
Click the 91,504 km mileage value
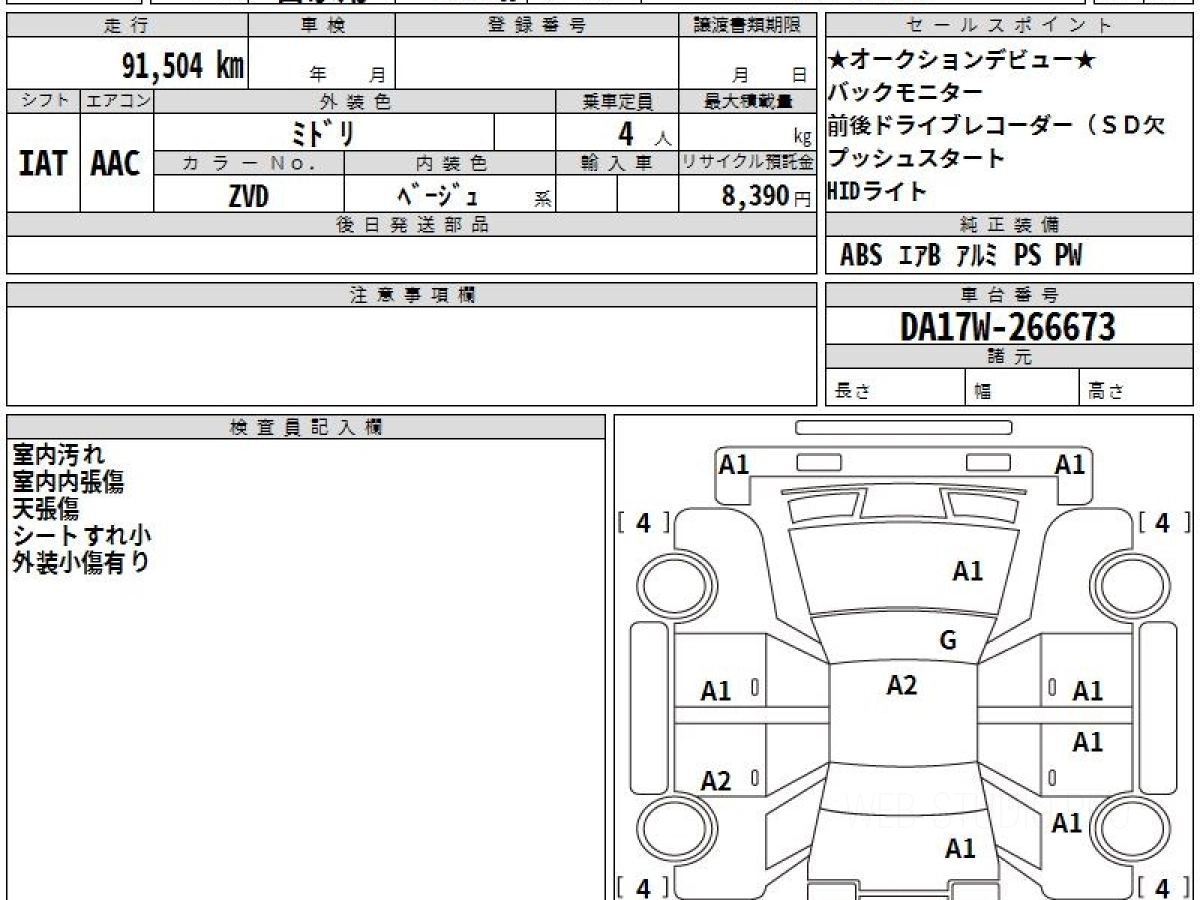[x=183, y=66]
